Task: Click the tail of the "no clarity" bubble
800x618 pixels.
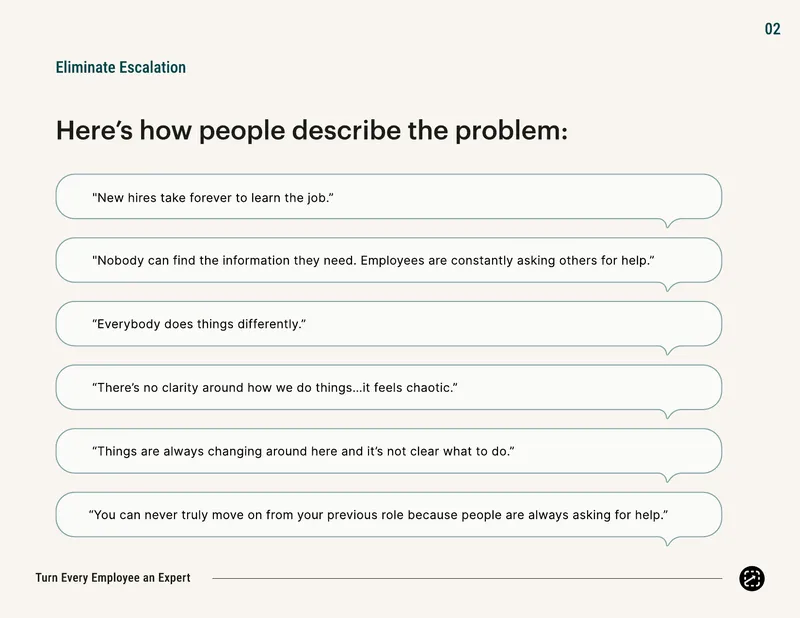Action: tap(667, 414)
